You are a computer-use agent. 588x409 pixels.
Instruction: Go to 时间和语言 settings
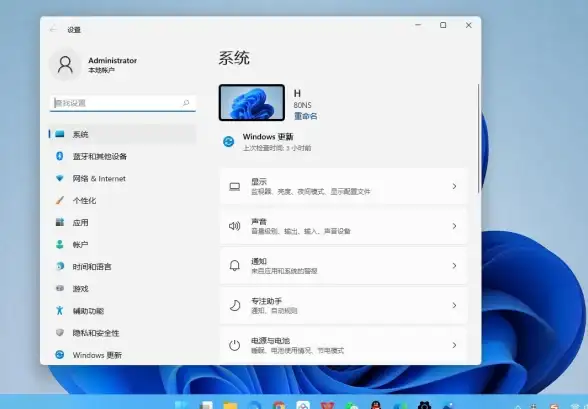point(122,267)
